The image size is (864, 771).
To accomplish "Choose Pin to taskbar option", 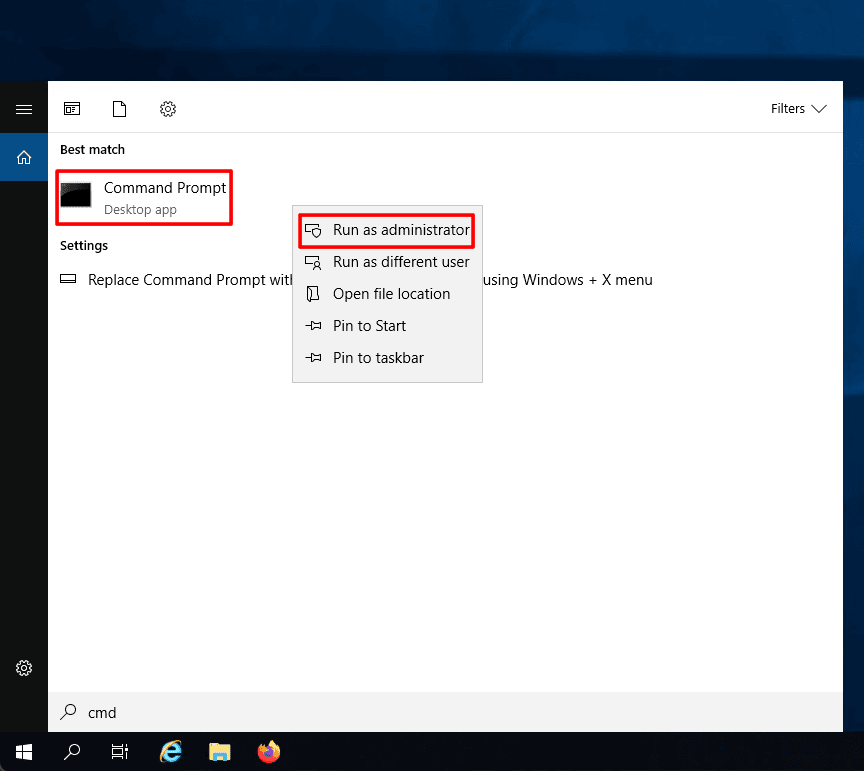I will point(378,358).
